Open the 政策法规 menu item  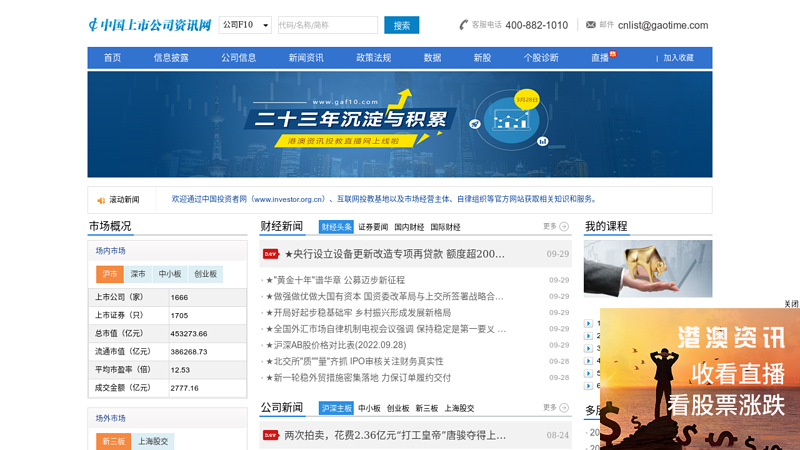pos(373,58)
